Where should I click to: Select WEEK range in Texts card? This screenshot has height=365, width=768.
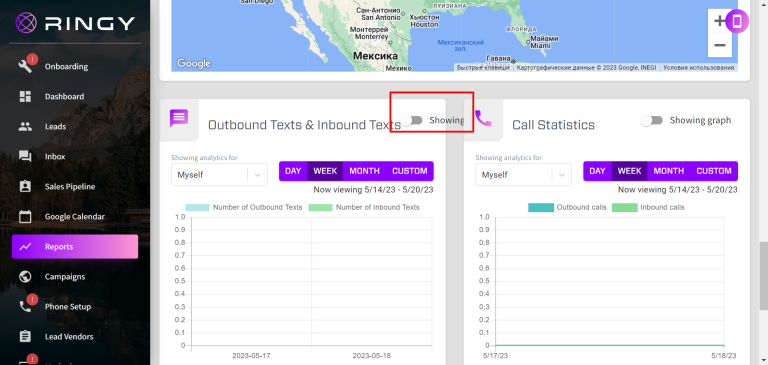click(325, 171)
